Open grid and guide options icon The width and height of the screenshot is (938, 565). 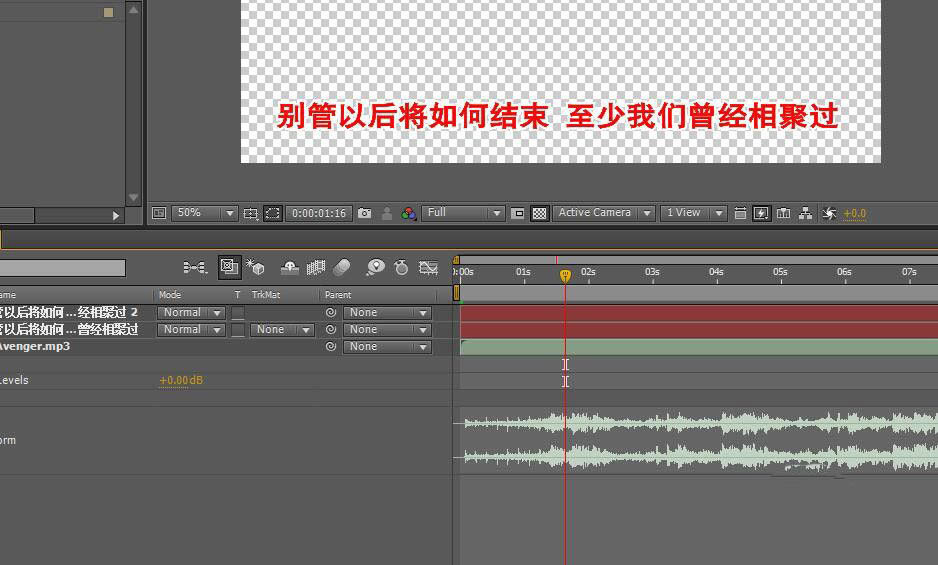tap(251, 213)
